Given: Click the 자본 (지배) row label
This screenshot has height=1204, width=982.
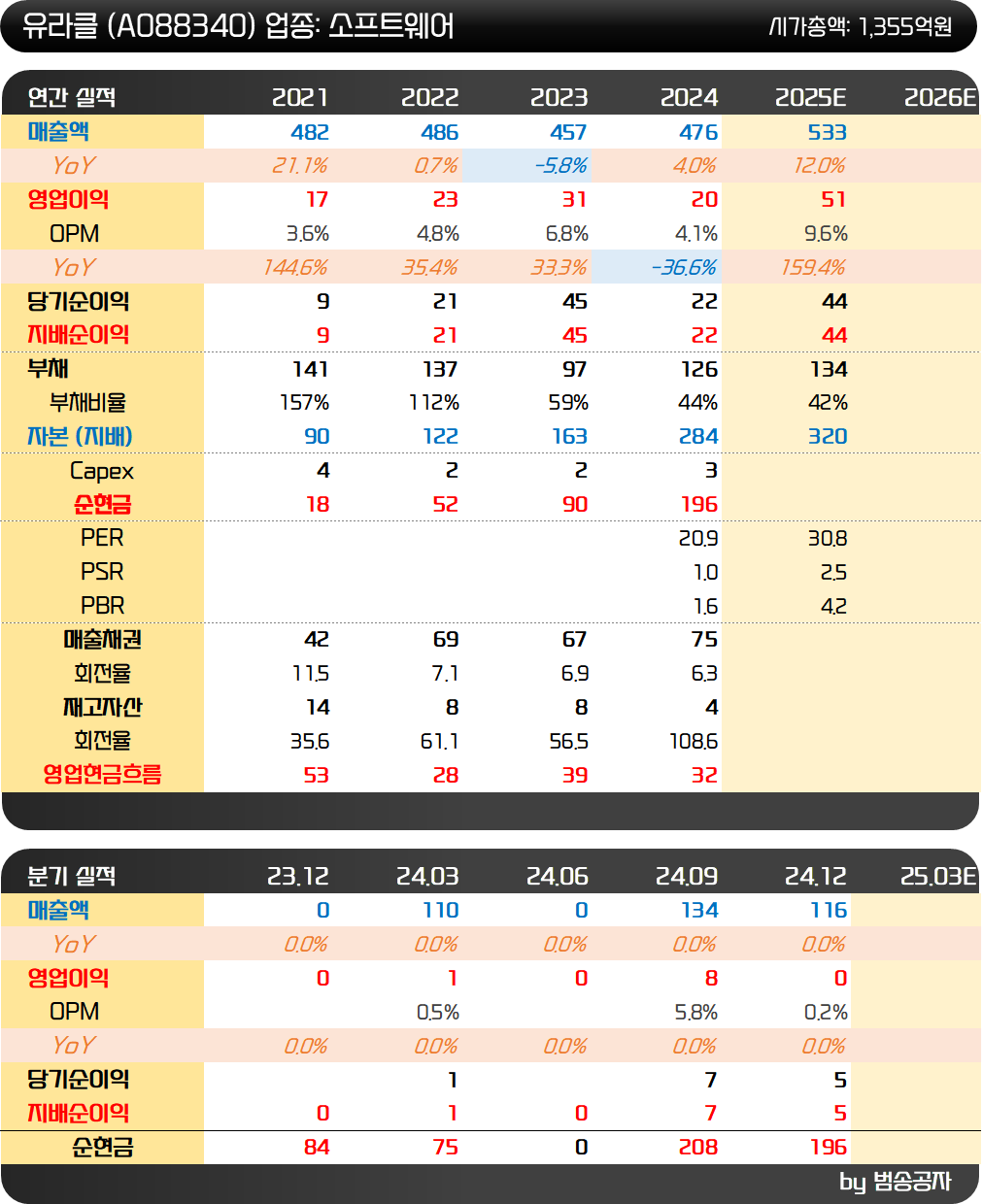Looking at the screenshot, I should click(80, 437).
